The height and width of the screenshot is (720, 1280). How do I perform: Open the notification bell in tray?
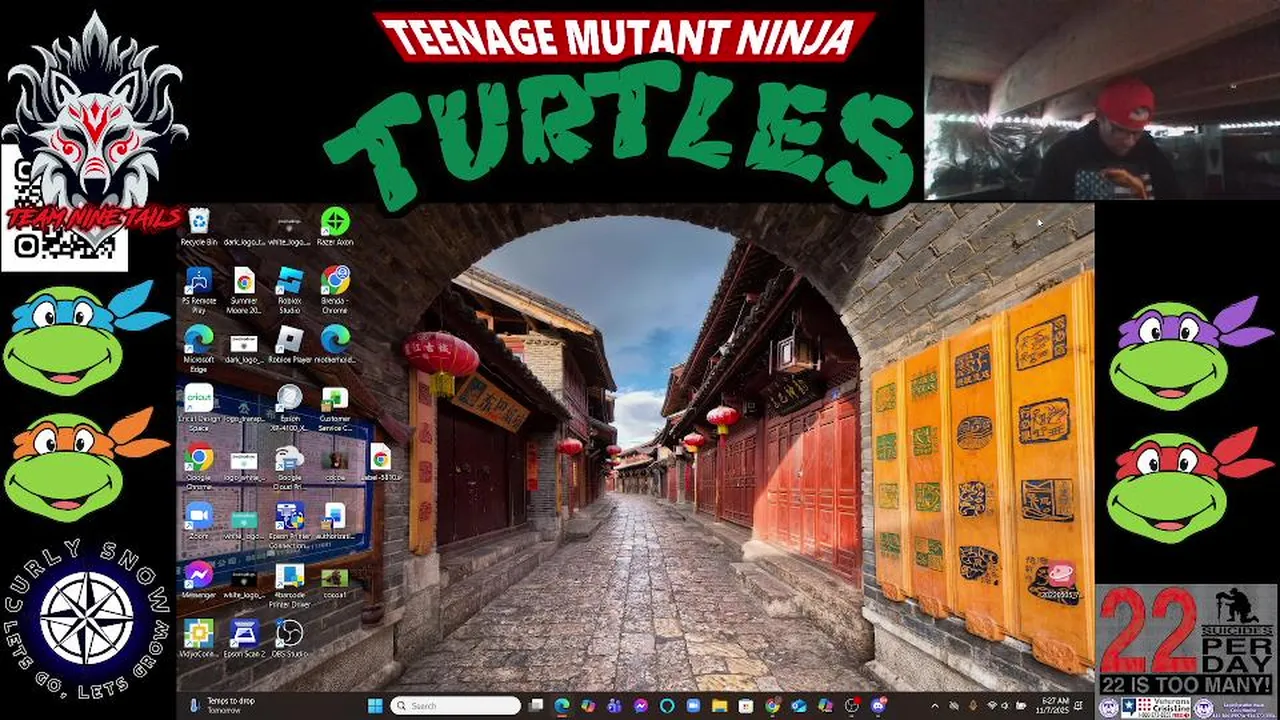click(x=1078, y=706)
